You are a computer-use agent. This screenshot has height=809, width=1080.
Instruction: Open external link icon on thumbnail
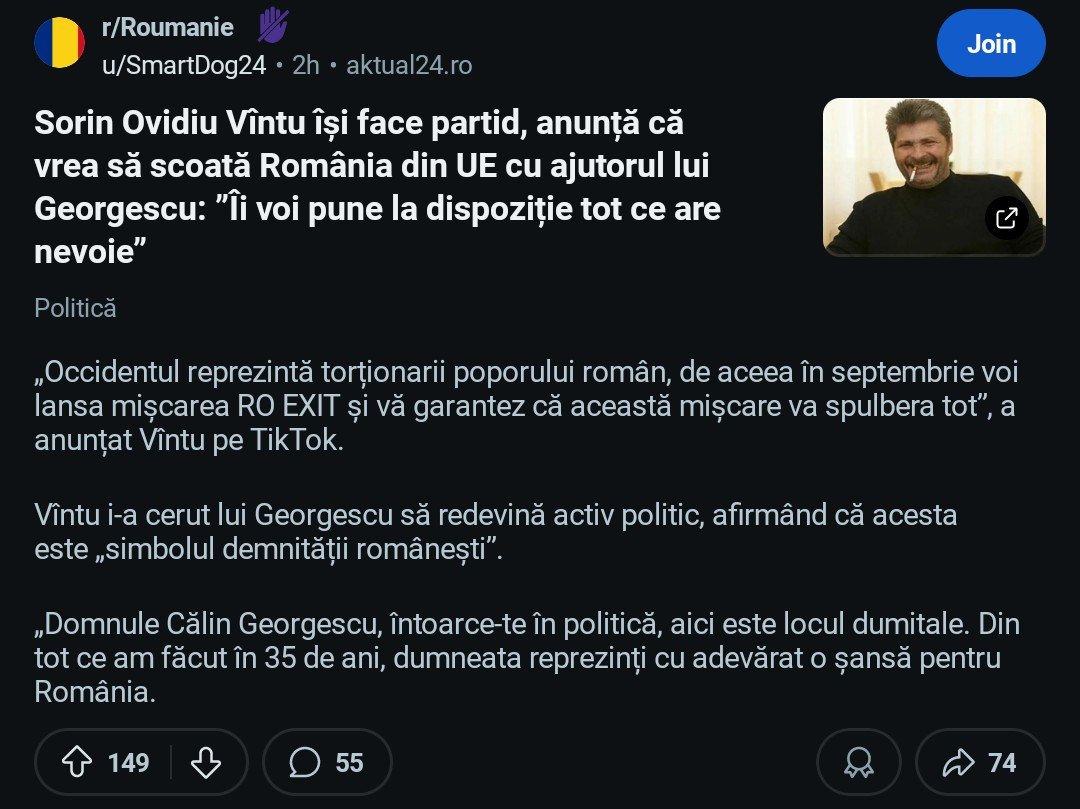click(1007, 218)
